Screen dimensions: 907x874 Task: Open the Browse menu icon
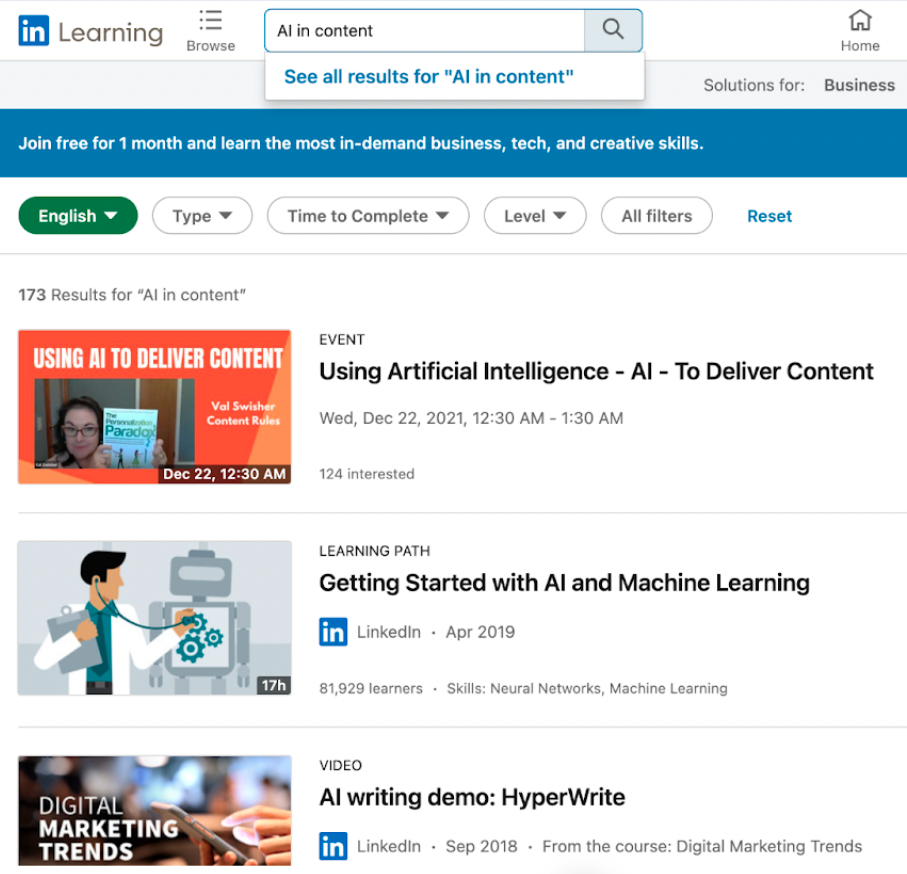point(211,31)
